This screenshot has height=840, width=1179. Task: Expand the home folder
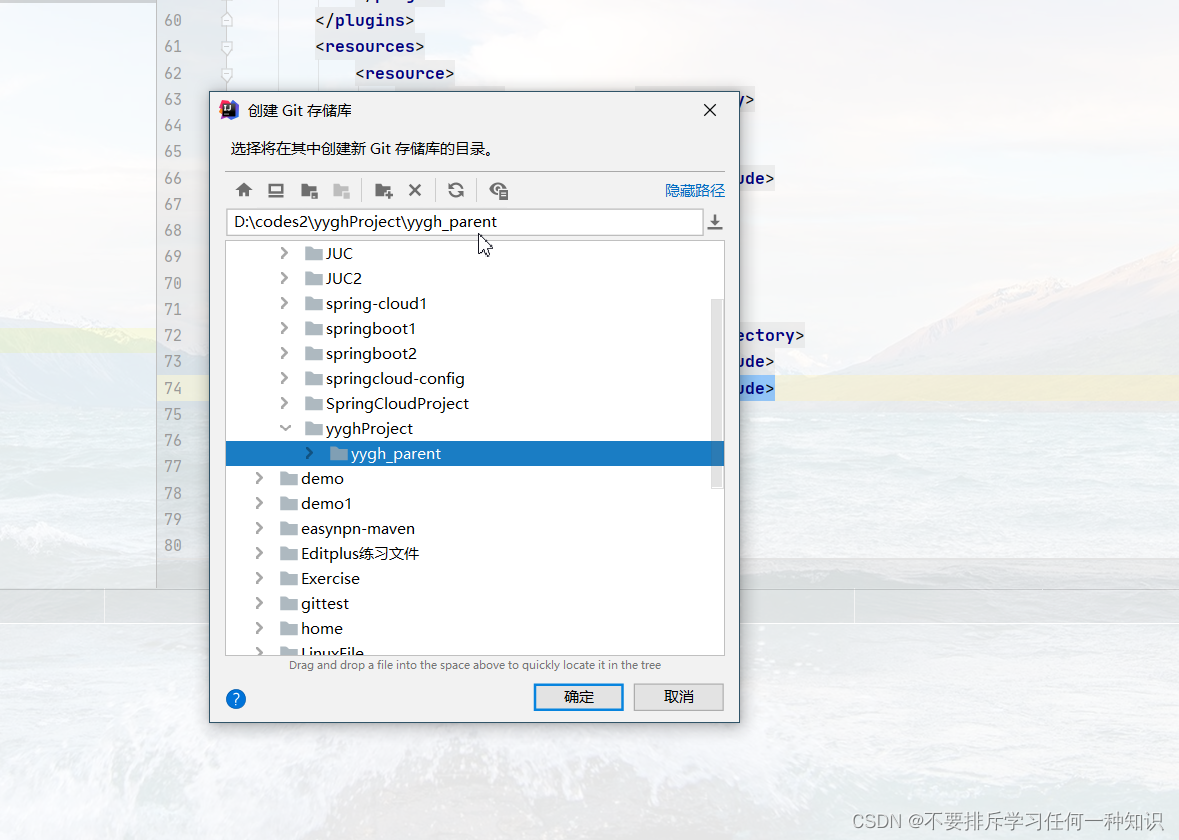tap(259, 628)
